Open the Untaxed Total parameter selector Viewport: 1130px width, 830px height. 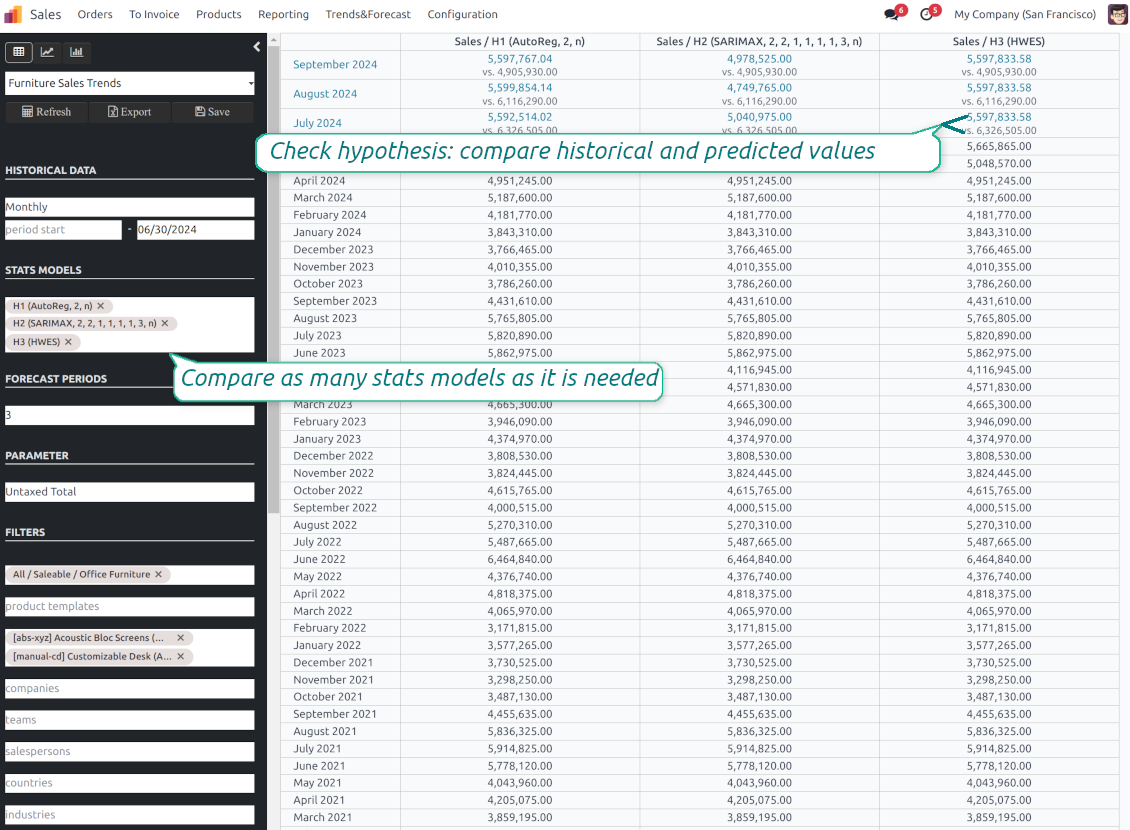pyautogui.click(x=130, y=491)
